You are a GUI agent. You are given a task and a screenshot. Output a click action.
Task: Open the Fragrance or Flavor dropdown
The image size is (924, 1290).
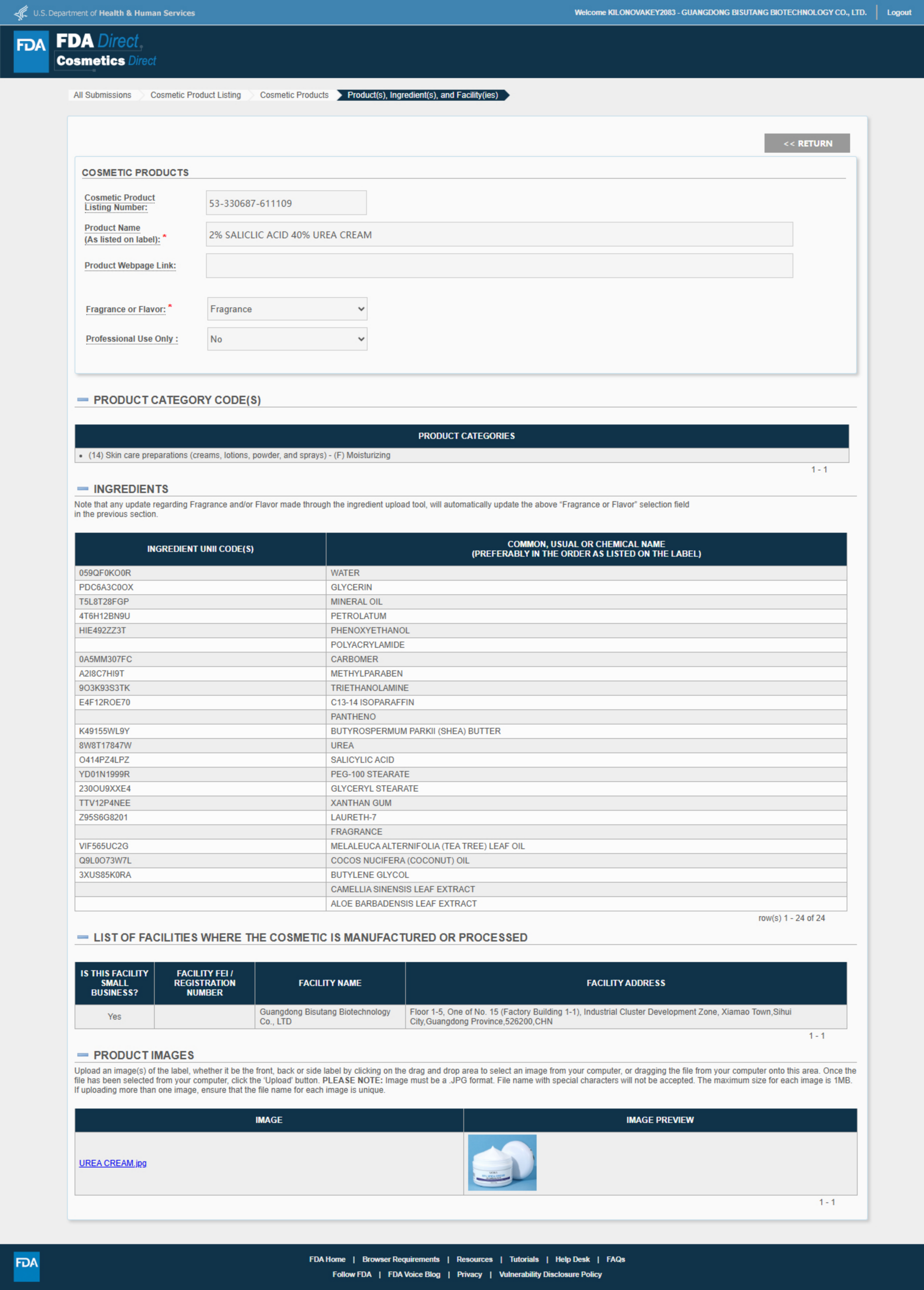pyautogui.click(x=287, y=309)
